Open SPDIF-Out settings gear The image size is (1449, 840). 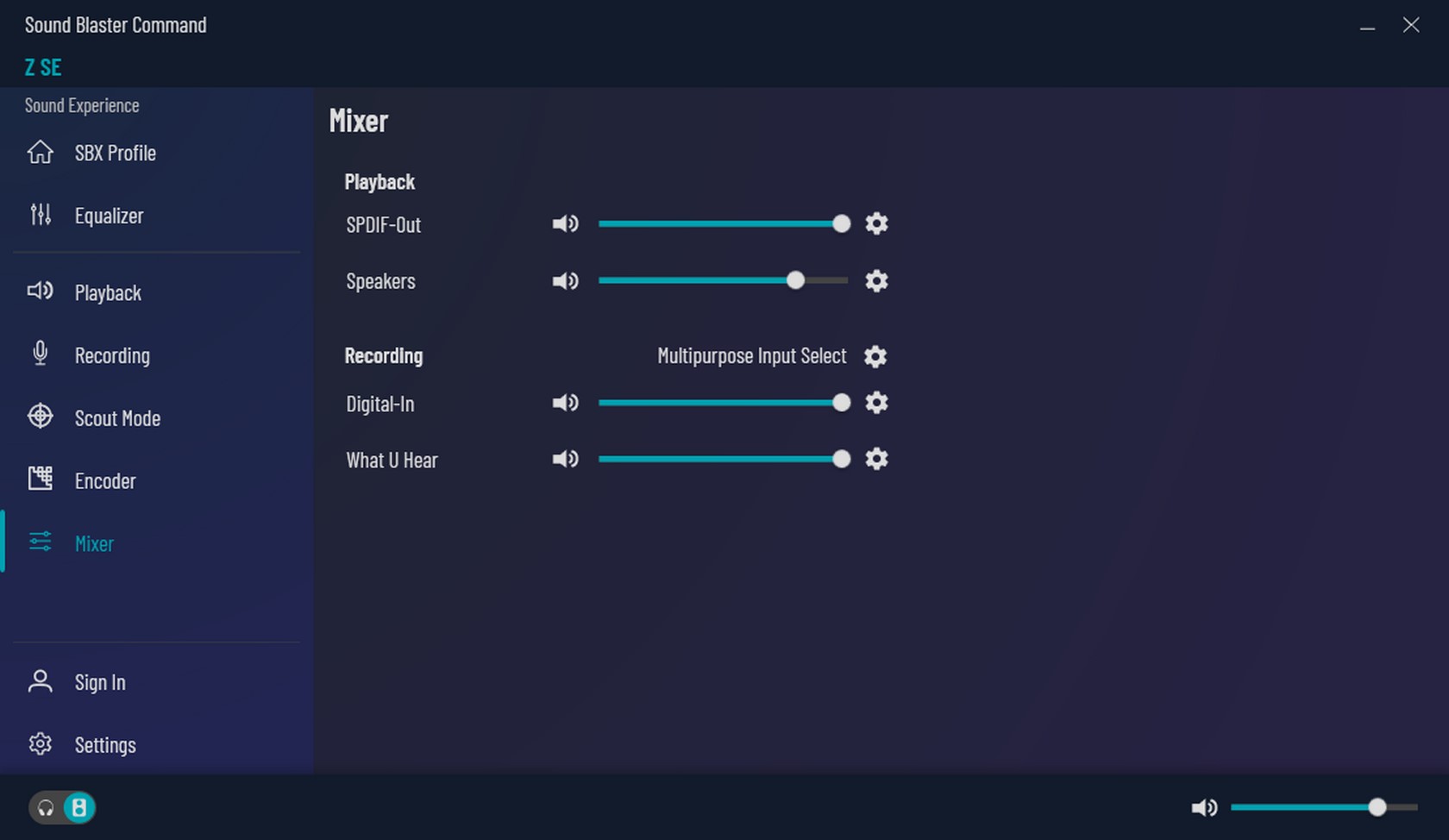point(876,224)
